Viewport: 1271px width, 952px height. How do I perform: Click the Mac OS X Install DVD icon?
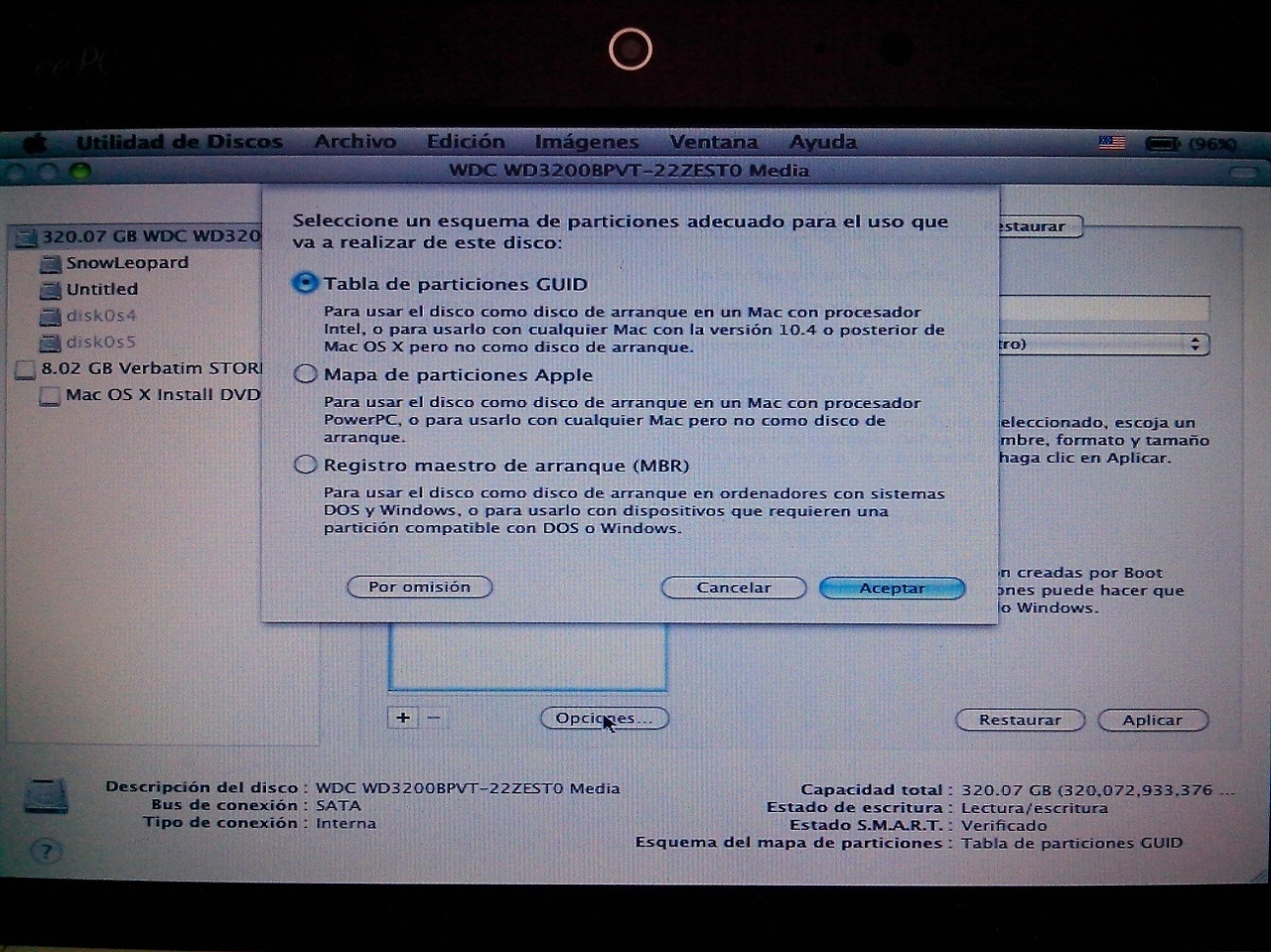[x=49, y=396]
